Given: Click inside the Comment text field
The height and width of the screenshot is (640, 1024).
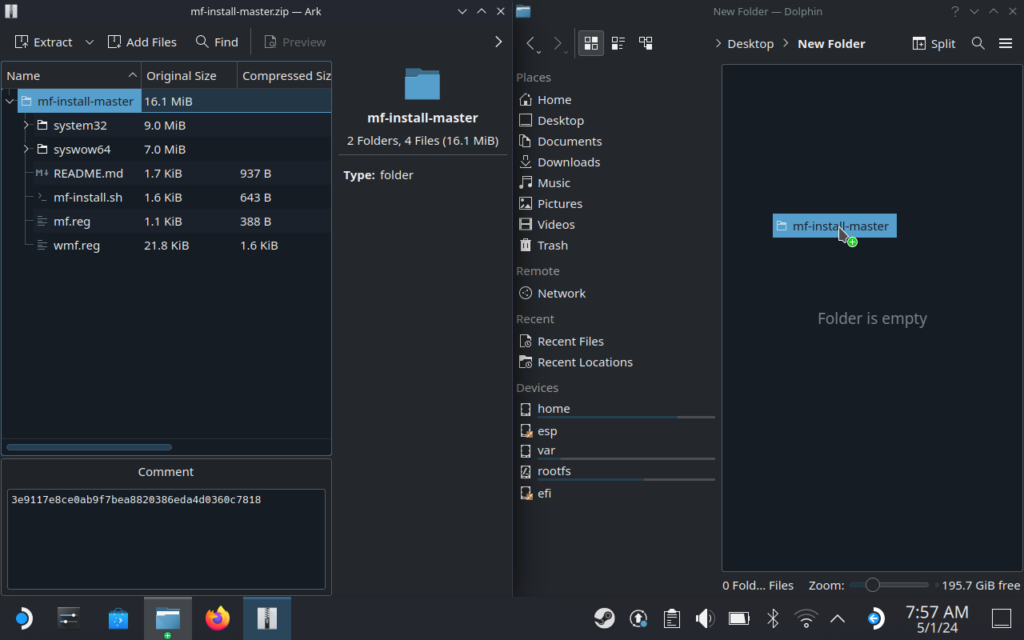Looking at the screenshot, I should [166, 539].
